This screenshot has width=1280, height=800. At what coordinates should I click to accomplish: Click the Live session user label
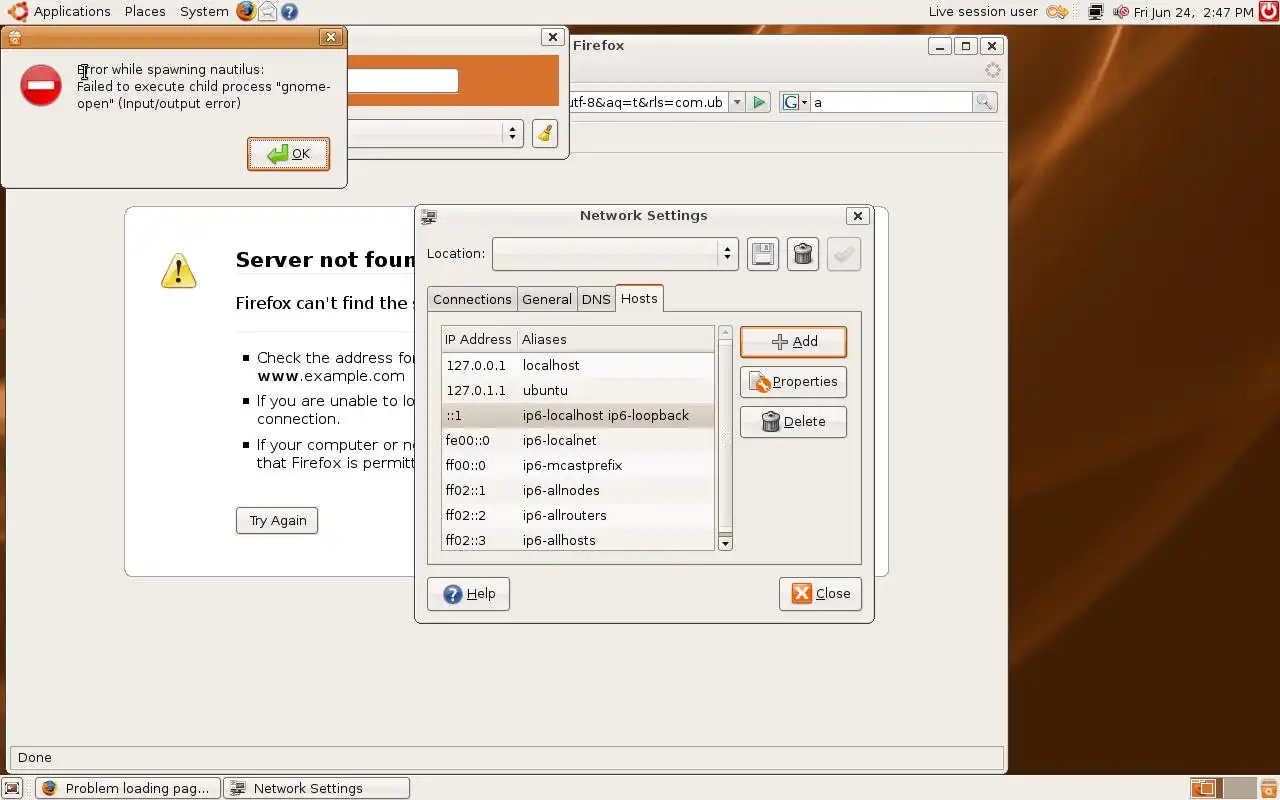pyautogui.click(x=983, y=12)
